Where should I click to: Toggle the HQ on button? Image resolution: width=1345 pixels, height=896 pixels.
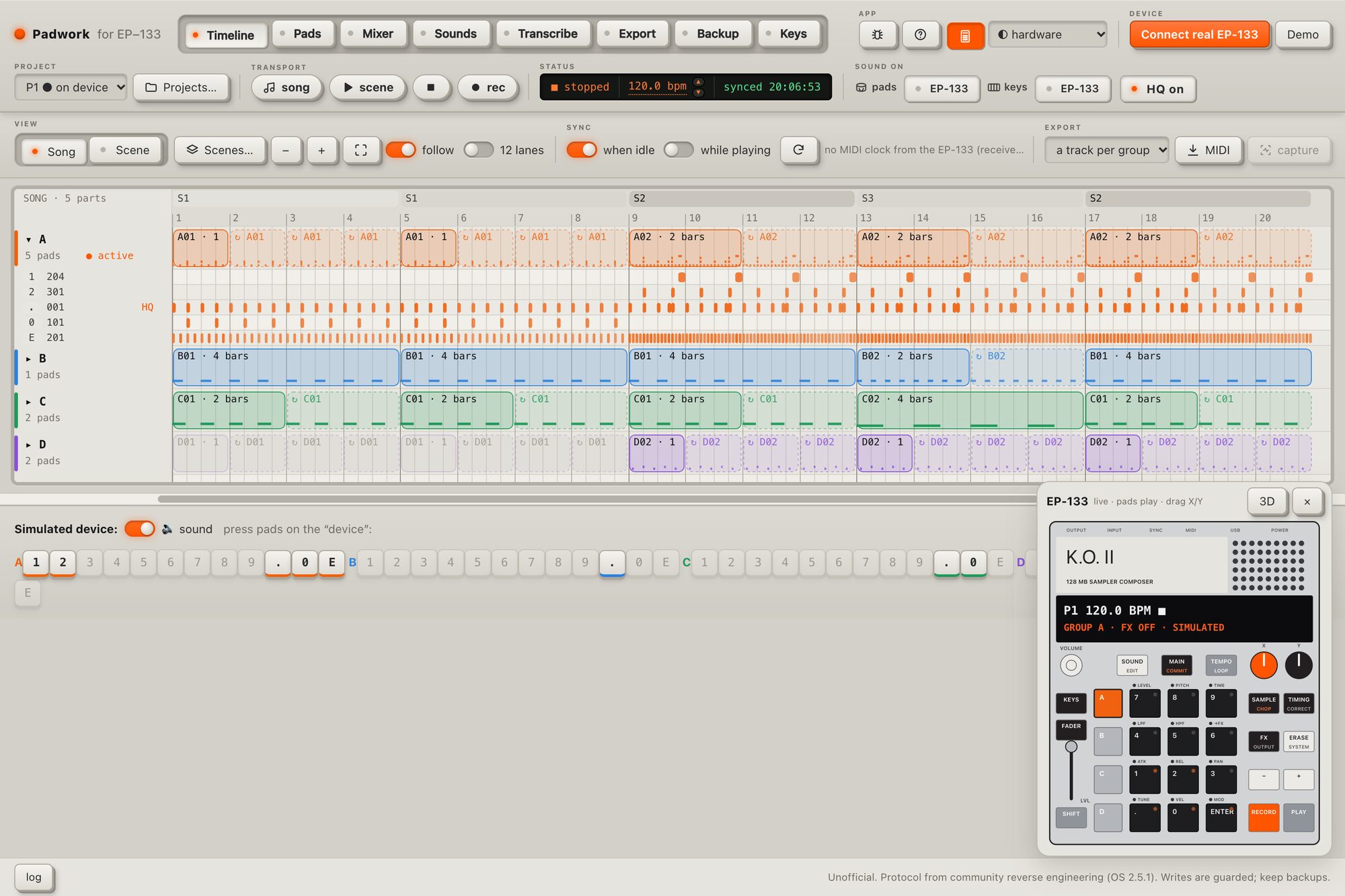[x=1157, y=89]
